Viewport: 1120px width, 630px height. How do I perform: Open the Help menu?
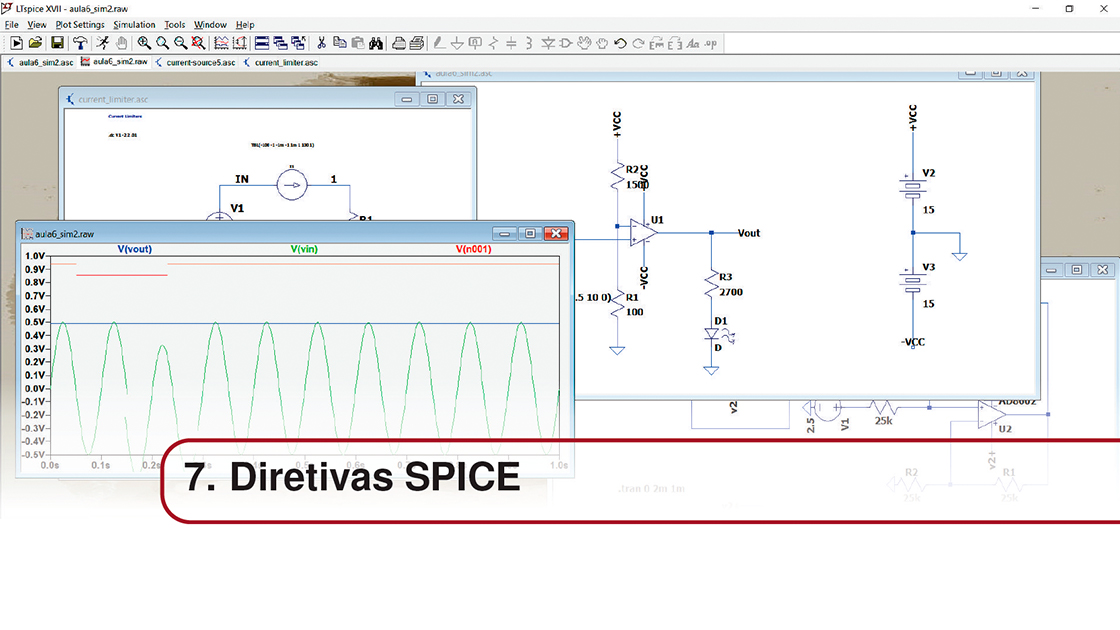[245, 24]
